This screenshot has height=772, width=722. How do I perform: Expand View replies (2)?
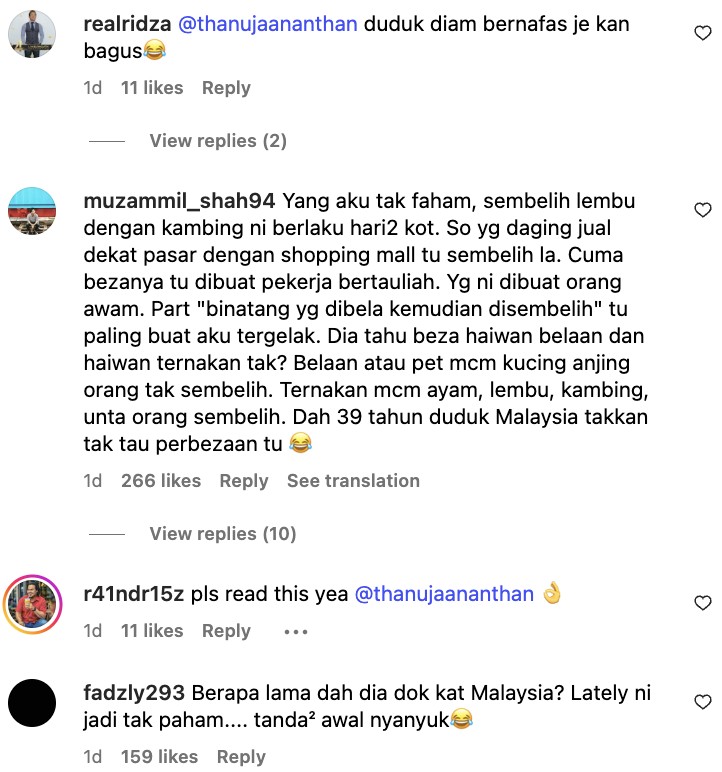point(218,141)
